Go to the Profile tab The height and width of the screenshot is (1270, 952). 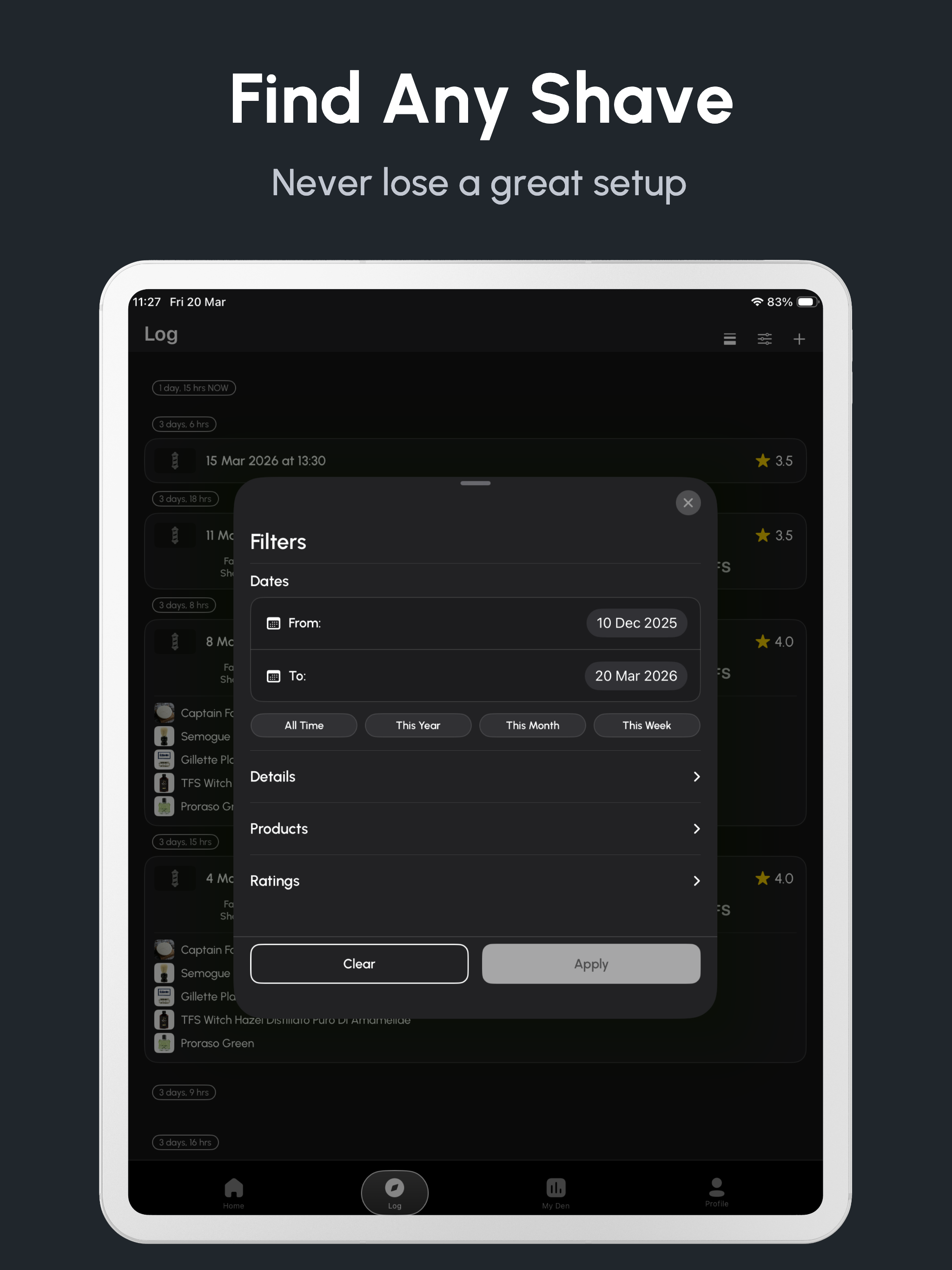[x=717, y=1191]
